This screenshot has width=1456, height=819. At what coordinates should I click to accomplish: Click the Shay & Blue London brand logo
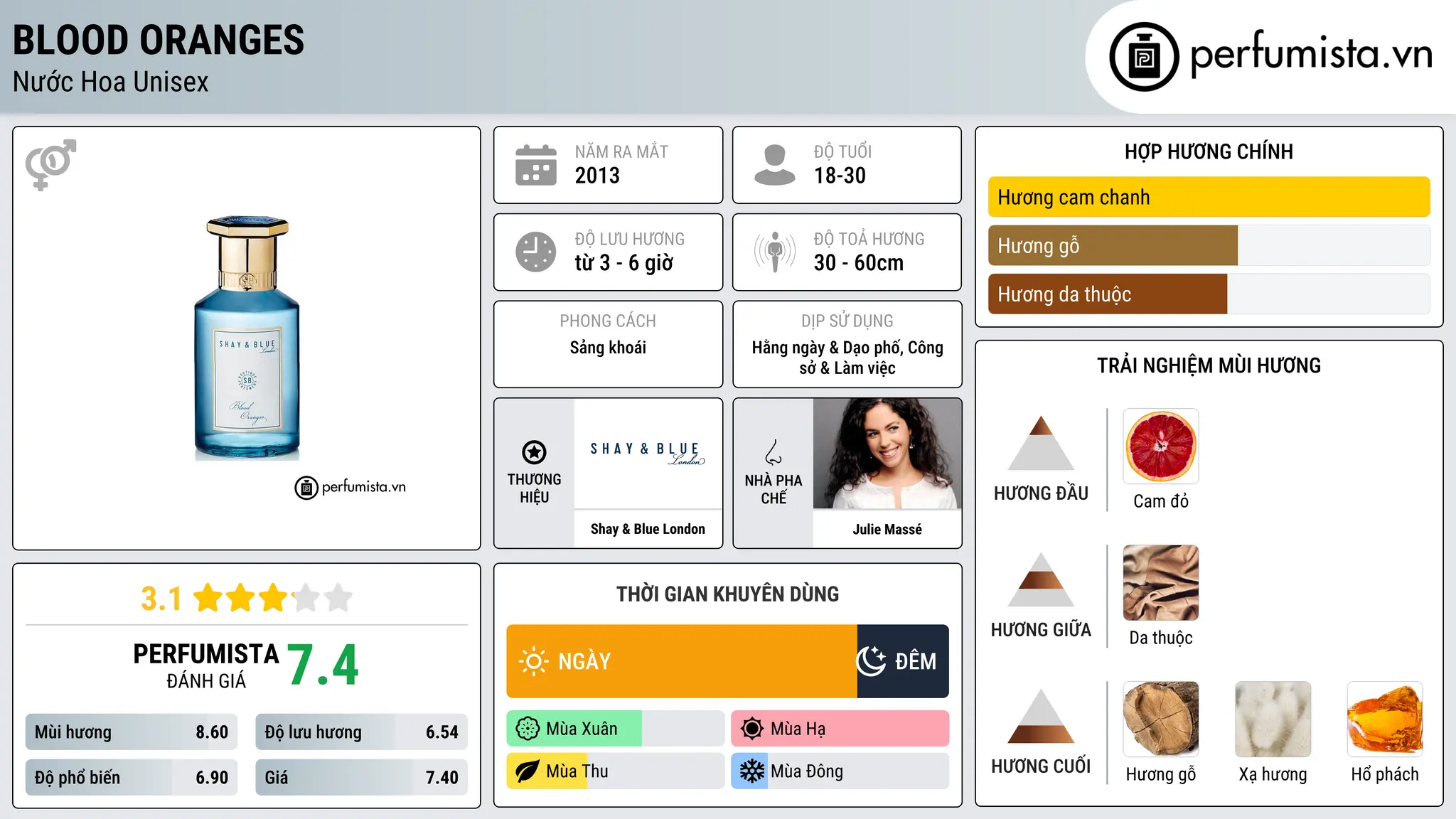(648, 454)
